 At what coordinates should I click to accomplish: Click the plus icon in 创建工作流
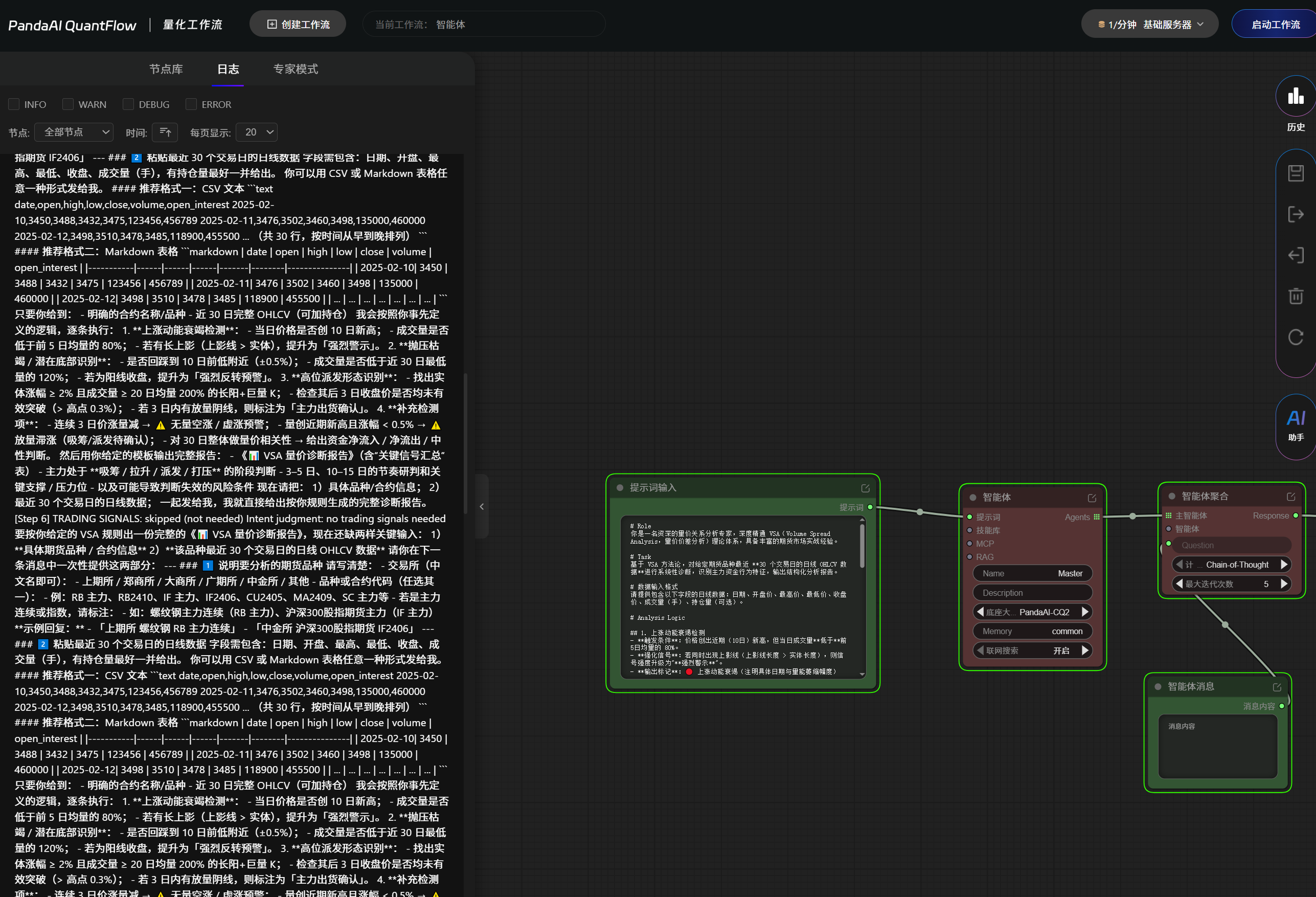click(272, 25)
